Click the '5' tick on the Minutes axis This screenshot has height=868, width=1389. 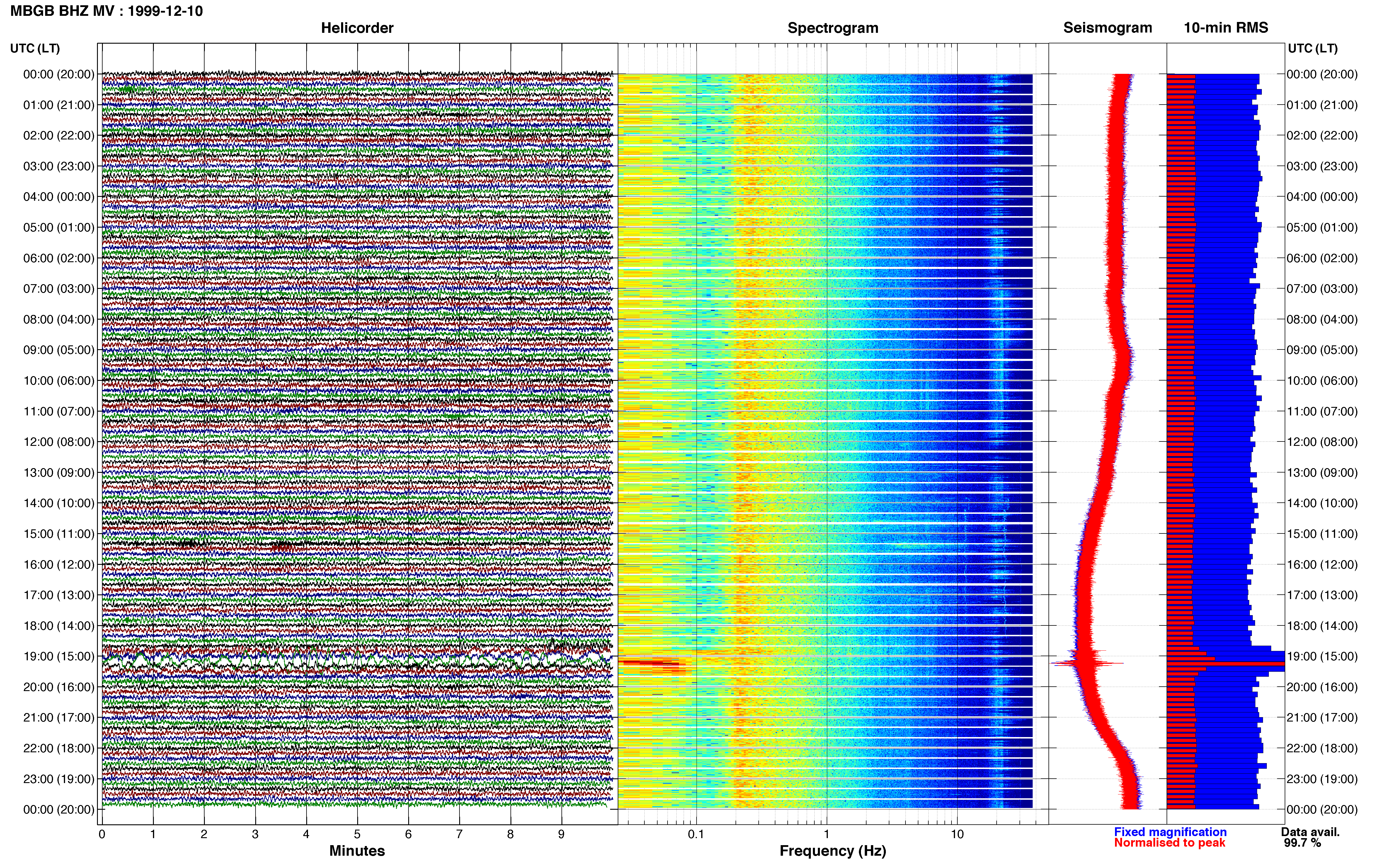357,834
